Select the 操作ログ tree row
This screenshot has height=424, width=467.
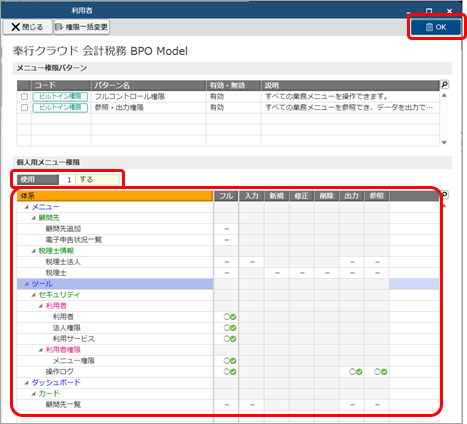[x=115, y=372]
